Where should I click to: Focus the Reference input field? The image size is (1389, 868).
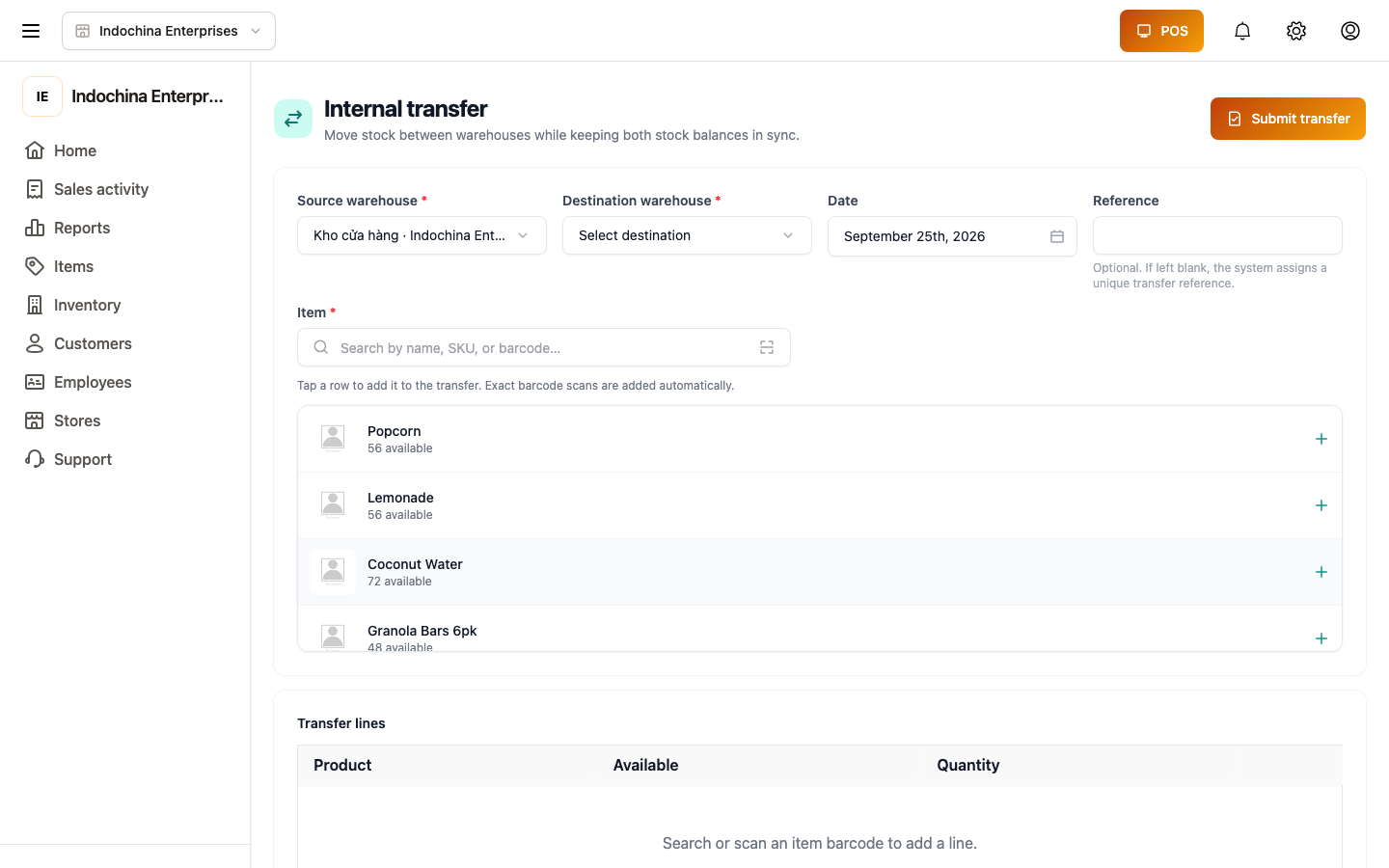pos(1217,235)
